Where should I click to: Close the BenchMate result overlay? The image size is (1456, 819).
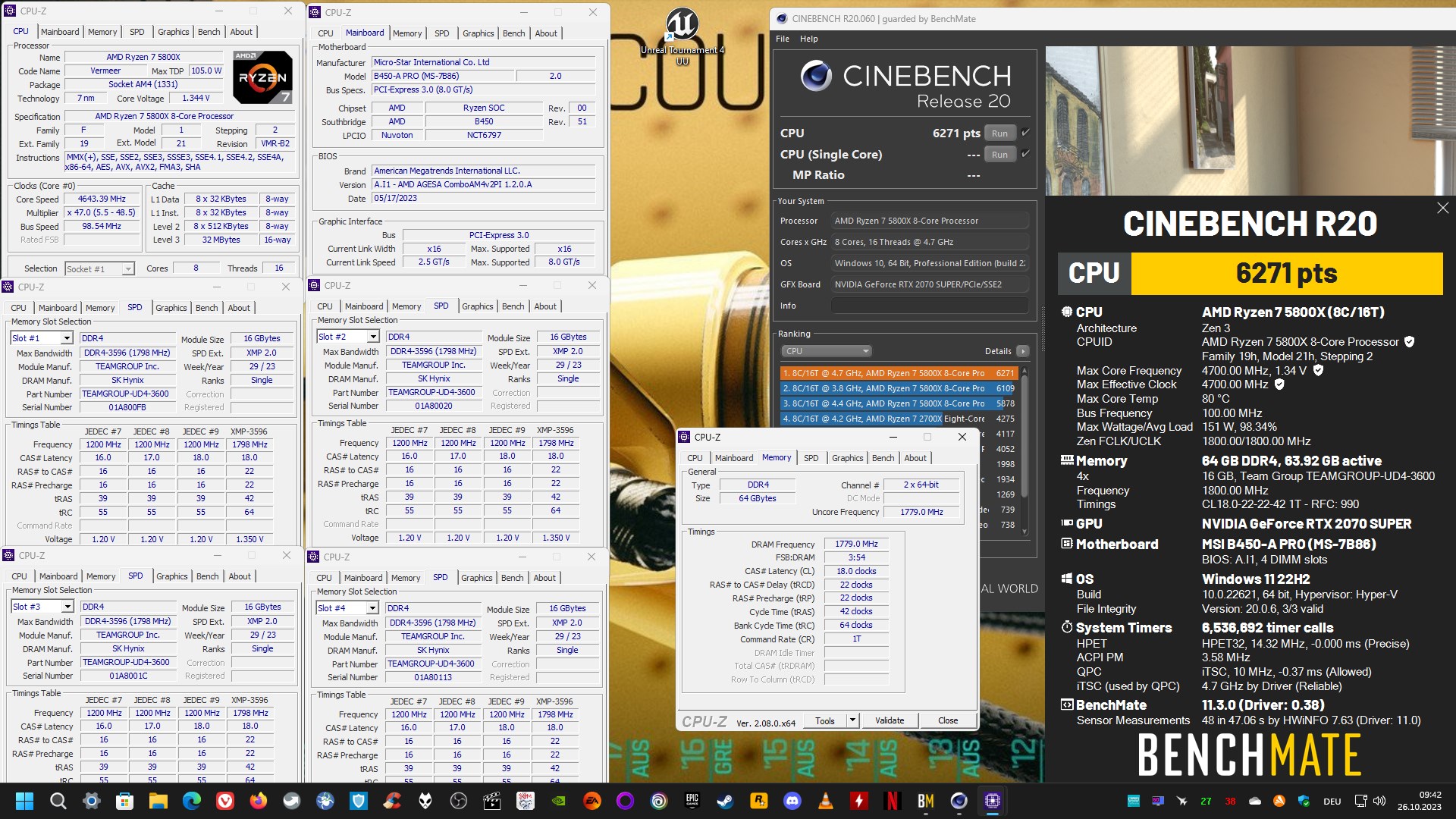pyautogui.click(x=1442, y=208)
